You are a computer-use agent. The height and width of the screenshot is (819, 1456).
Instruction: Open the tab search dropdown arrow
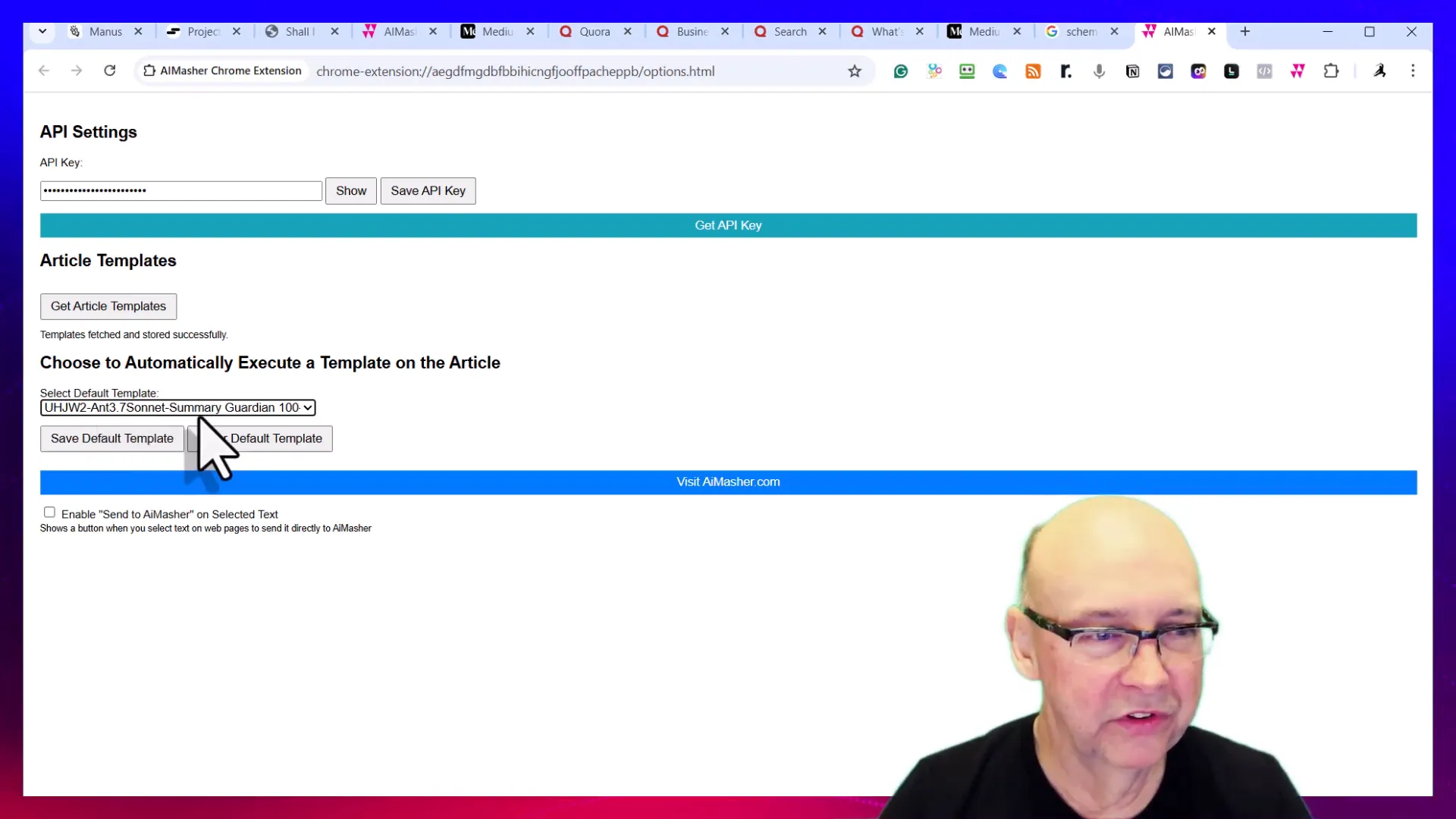[x=42, y=31]
